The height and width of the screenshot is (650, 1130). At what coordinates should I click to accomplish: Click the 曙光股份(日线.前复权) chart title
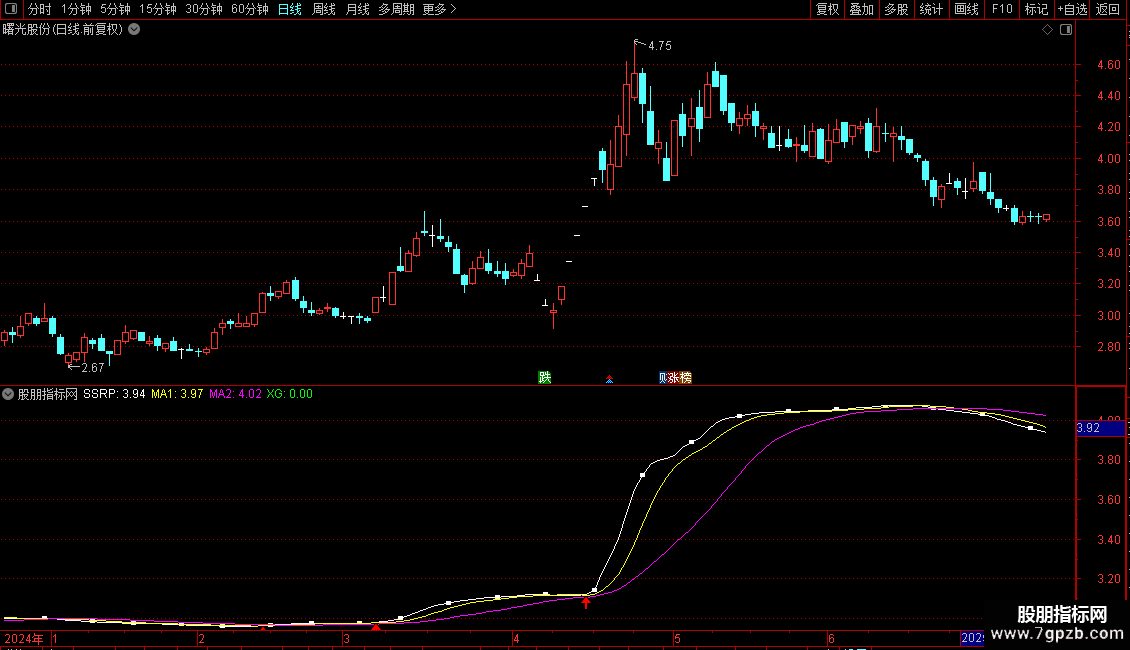click(63, 30)
